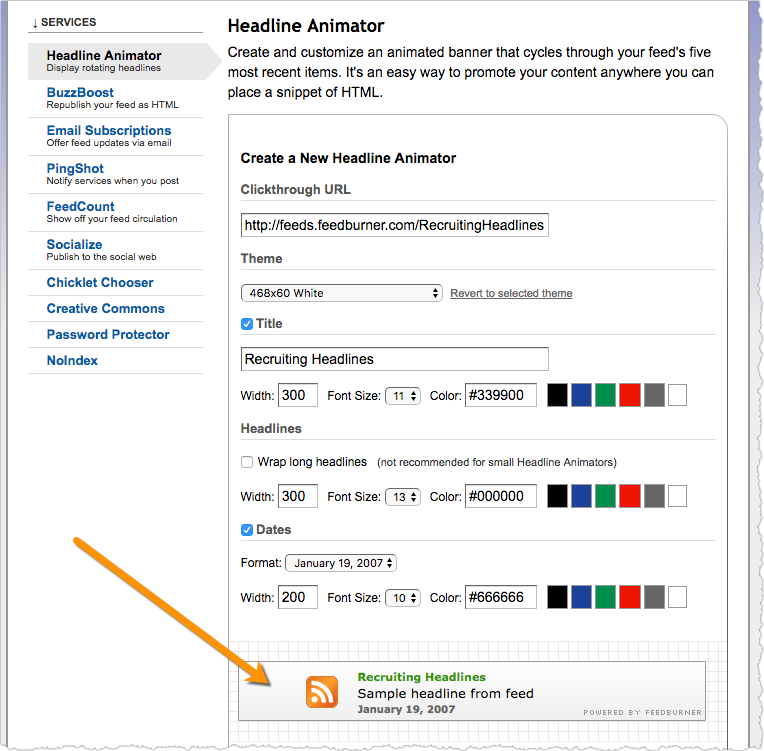Viewport: 764px width, 751px height.
Task: Pick the gray swatch for Dates color
Action: 654,597
